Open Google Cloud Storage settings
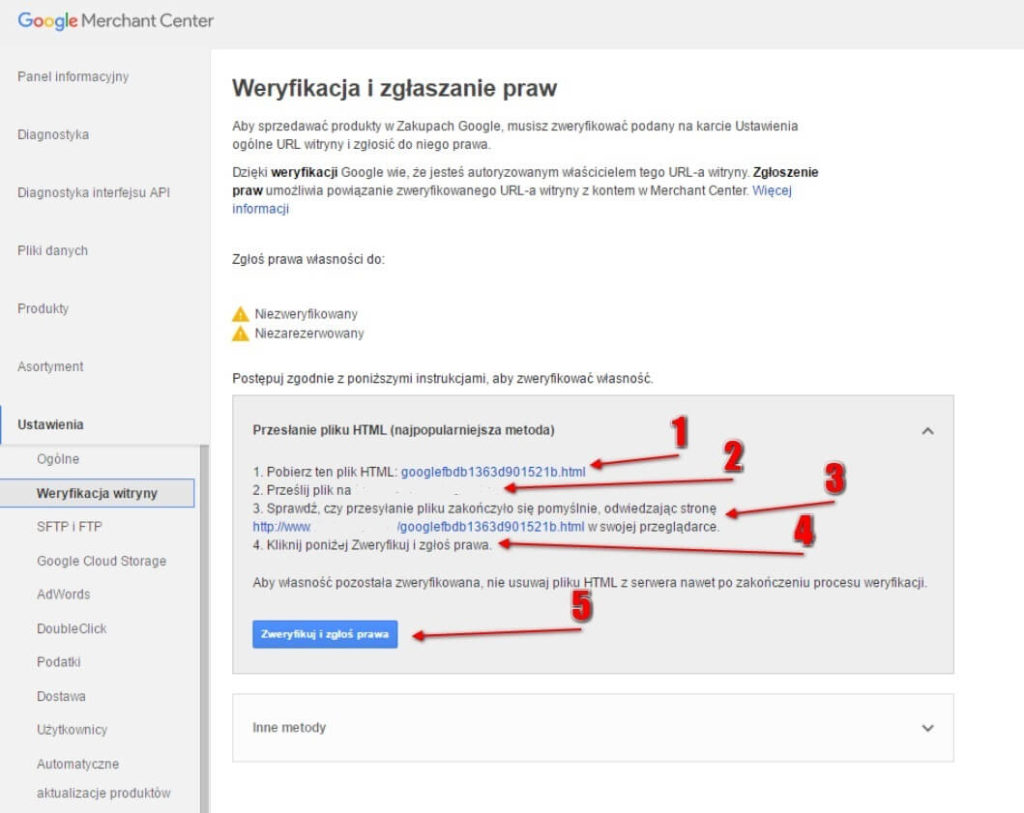The height and width of the screenshot is (813, 1024). (x=101, y=561)
